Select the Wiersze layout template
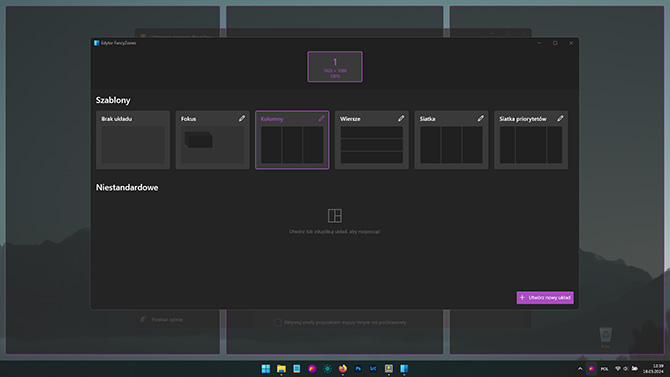 pos(372,140)
